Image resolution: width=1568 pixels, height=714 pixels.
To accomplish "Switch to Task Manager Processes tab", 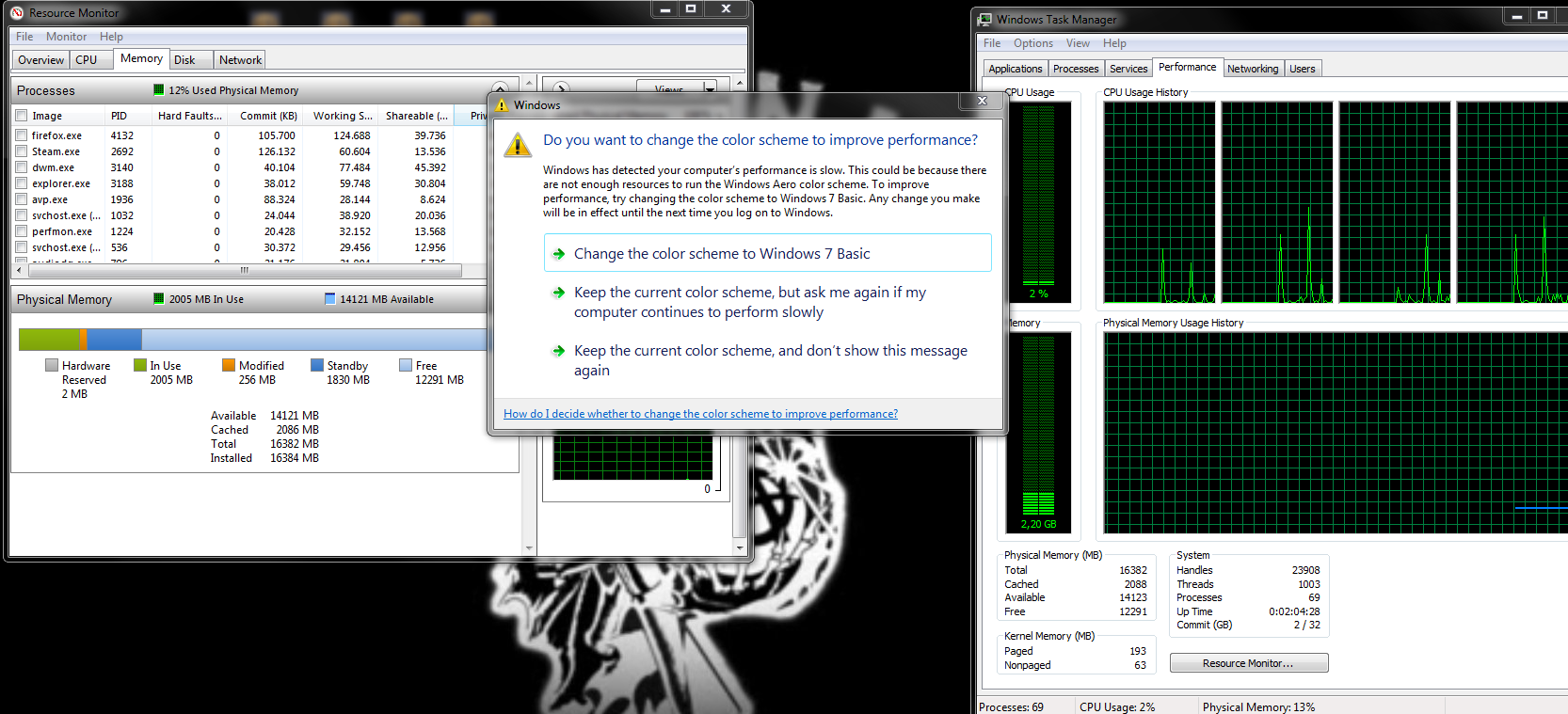I will (x=1076, y=69).
